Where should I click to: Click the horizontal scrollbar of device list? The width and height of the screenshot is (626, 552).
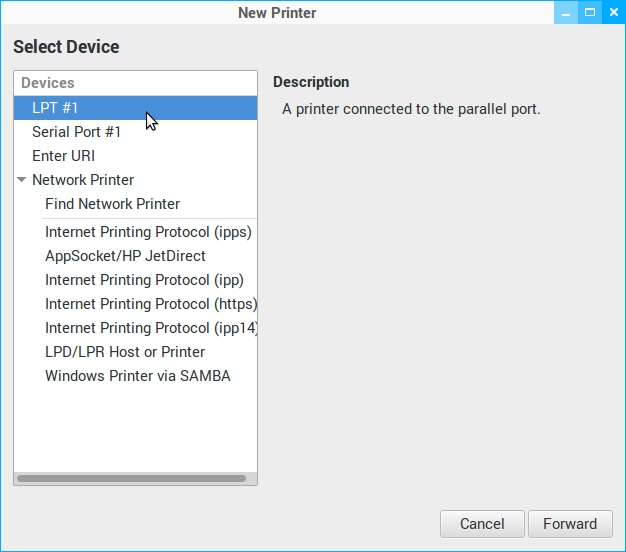click(x=131, y=479)
